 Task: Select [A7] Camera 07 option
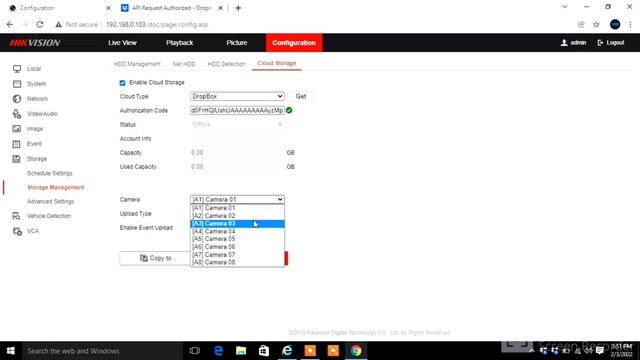tap(237, 255)
